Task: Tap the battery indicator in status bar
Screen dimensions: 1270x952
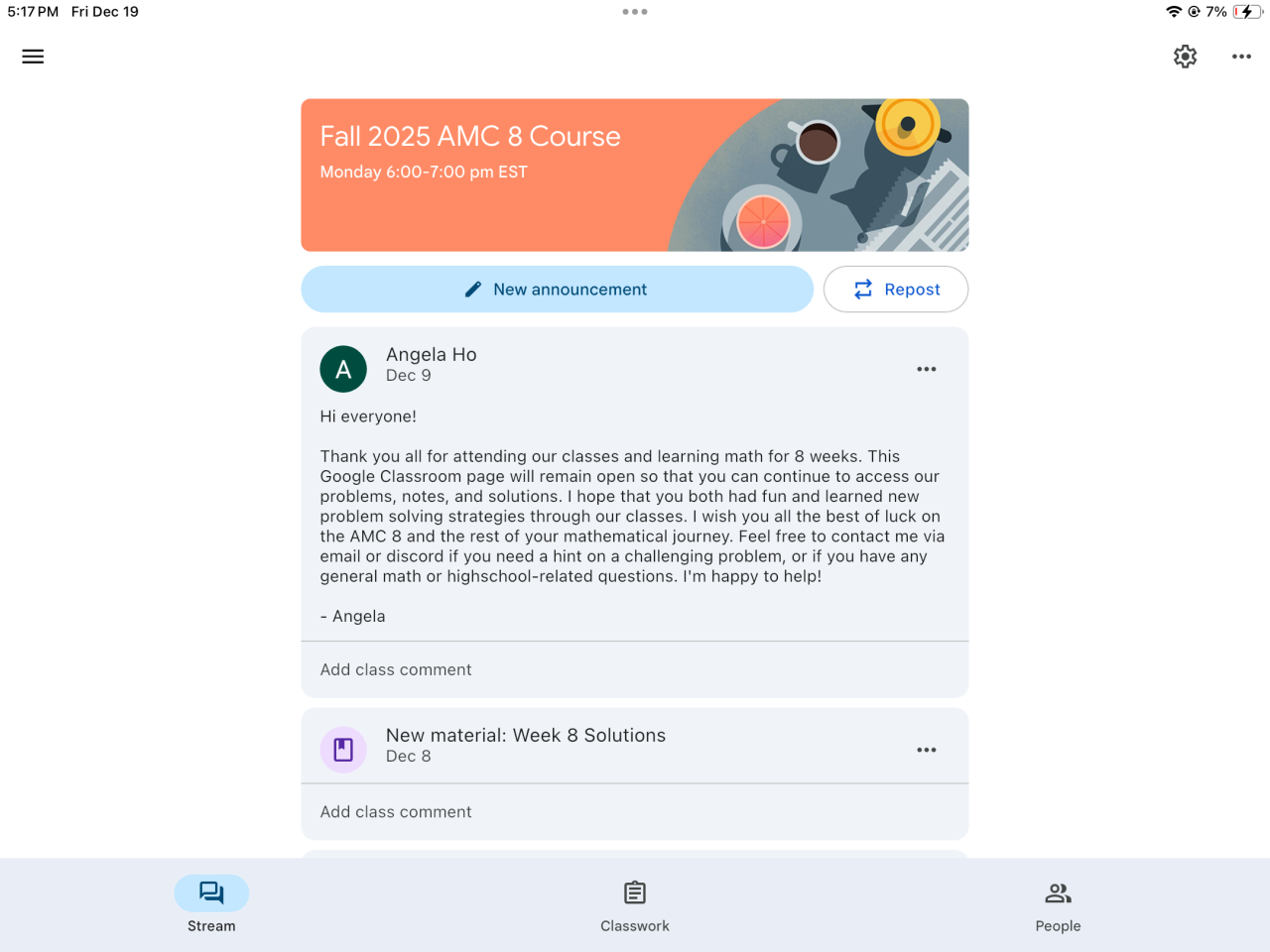Action: click(1248, 12)
